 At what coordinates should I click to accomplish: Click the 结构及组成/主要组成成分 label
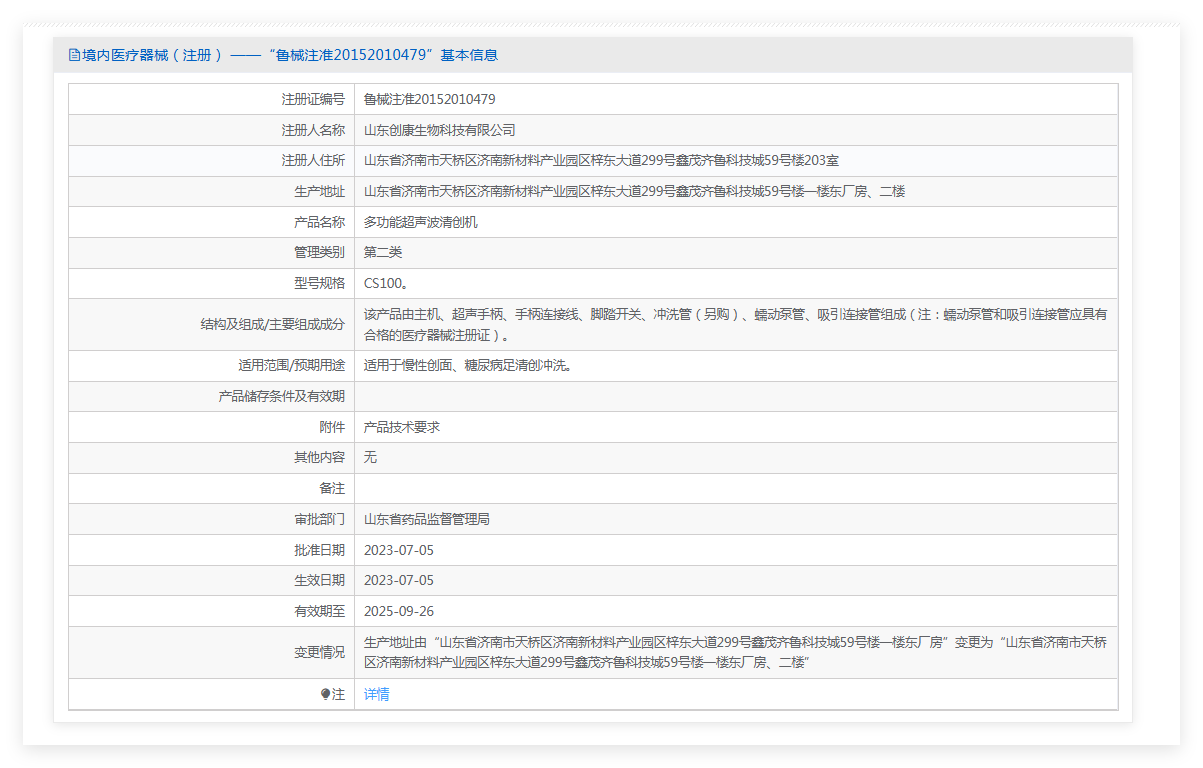tap(273, 325)
